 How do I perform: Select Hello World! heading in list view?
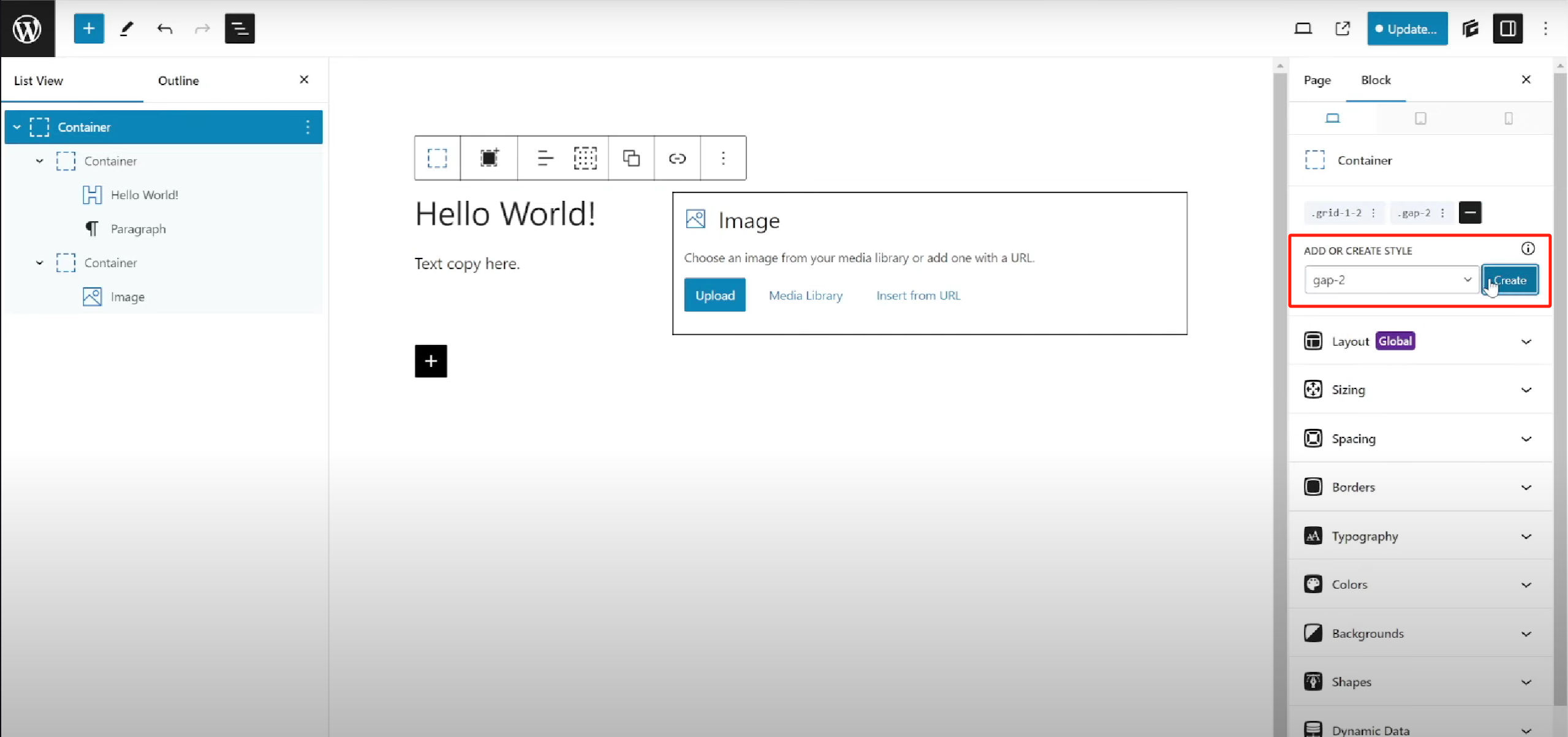[145, 195]
